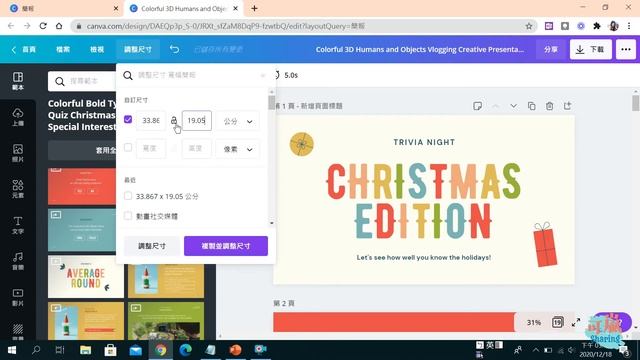
Task: Open the Templates sidebar panel
Action: click(x=18, y=81)
